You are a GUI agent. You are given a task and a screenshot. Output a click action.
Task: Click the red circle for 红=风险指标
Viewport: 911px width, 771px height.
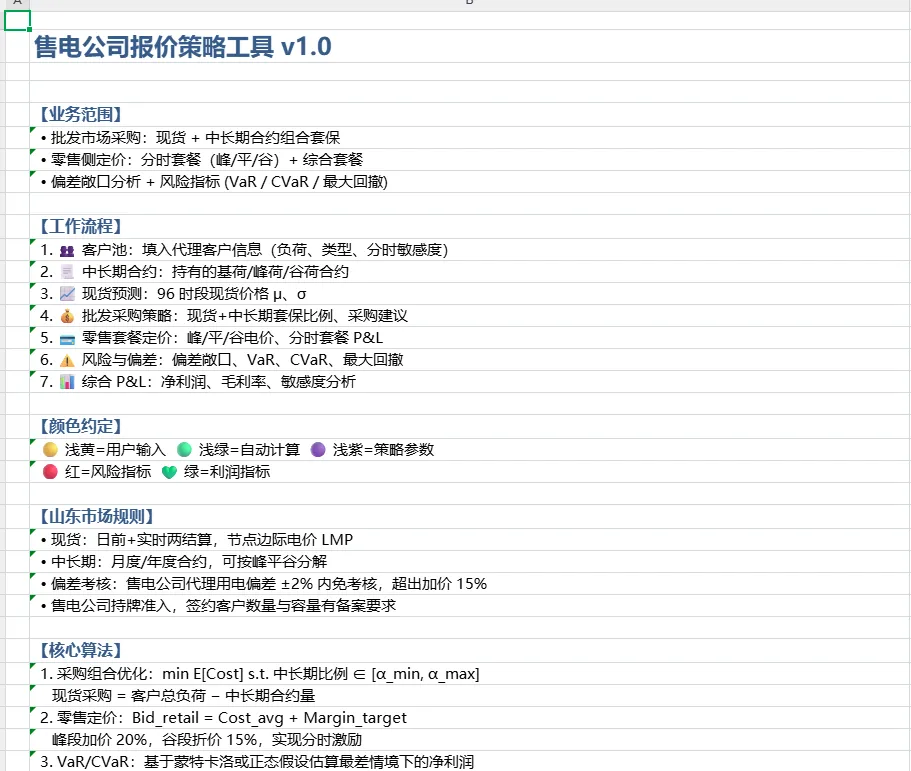pos(51,472)
